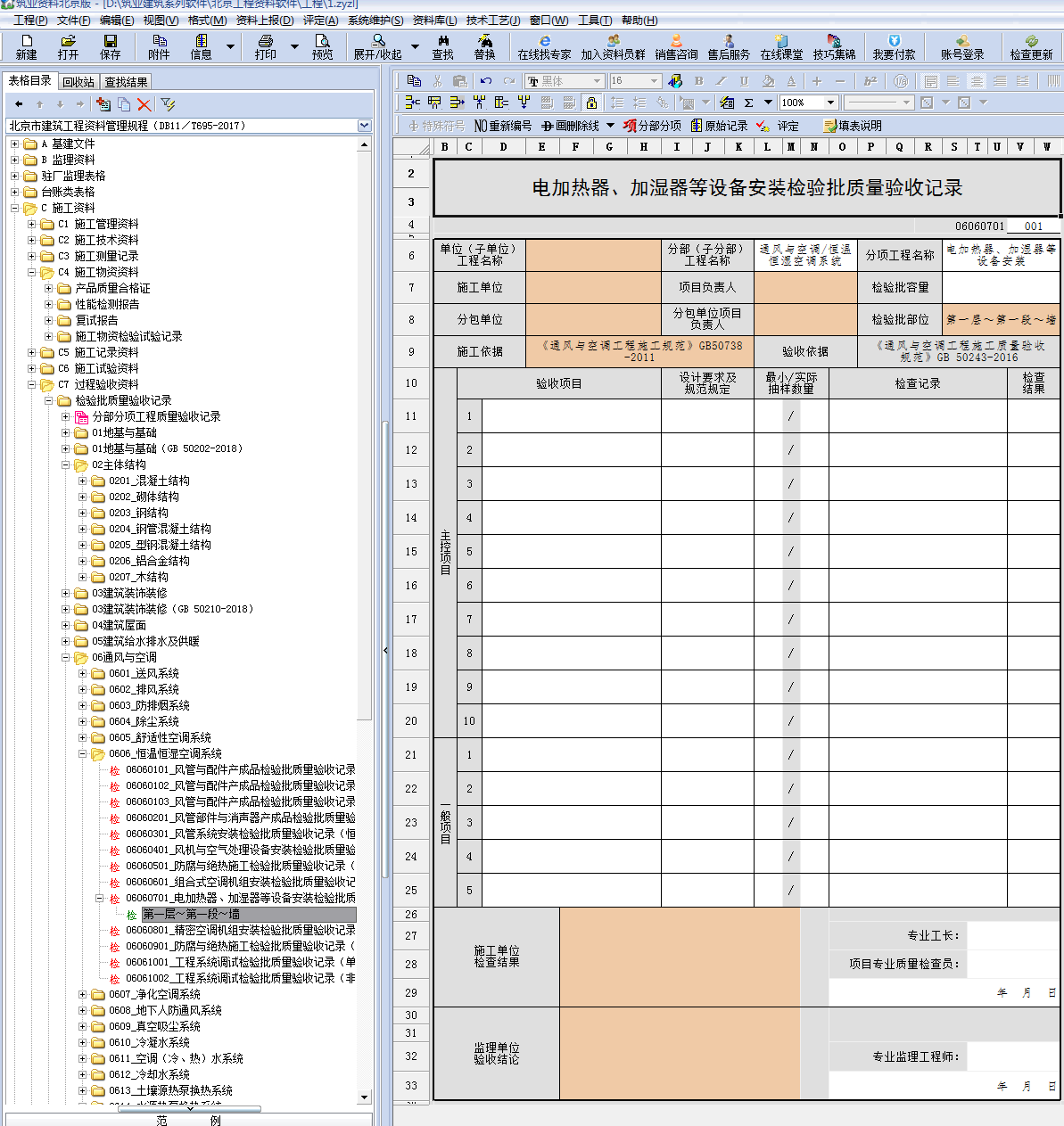Expand the 0607_净化空调系统 folder
Image resolution: width=1064 pixels, height=1126 pixels.
82,994
